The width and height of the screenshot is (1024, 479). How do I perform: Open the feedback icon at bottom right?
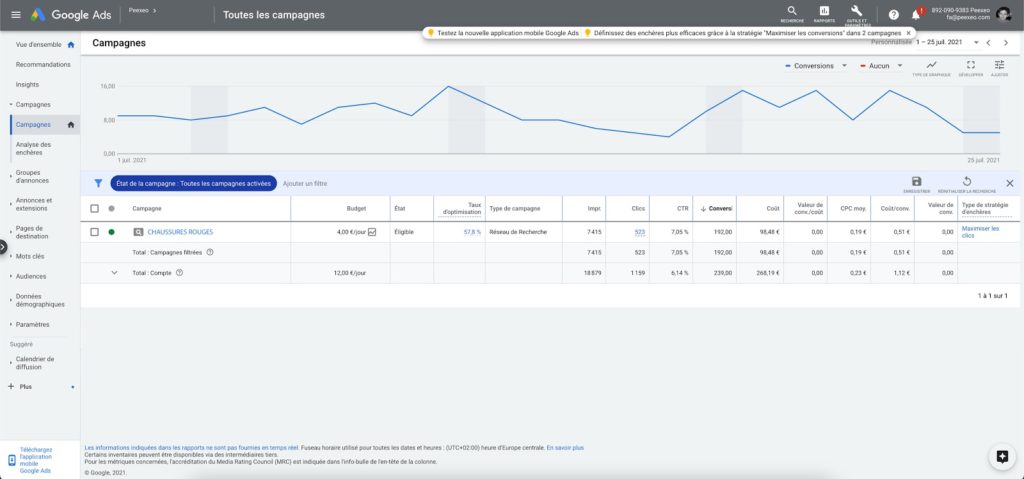pos(1002,457)
